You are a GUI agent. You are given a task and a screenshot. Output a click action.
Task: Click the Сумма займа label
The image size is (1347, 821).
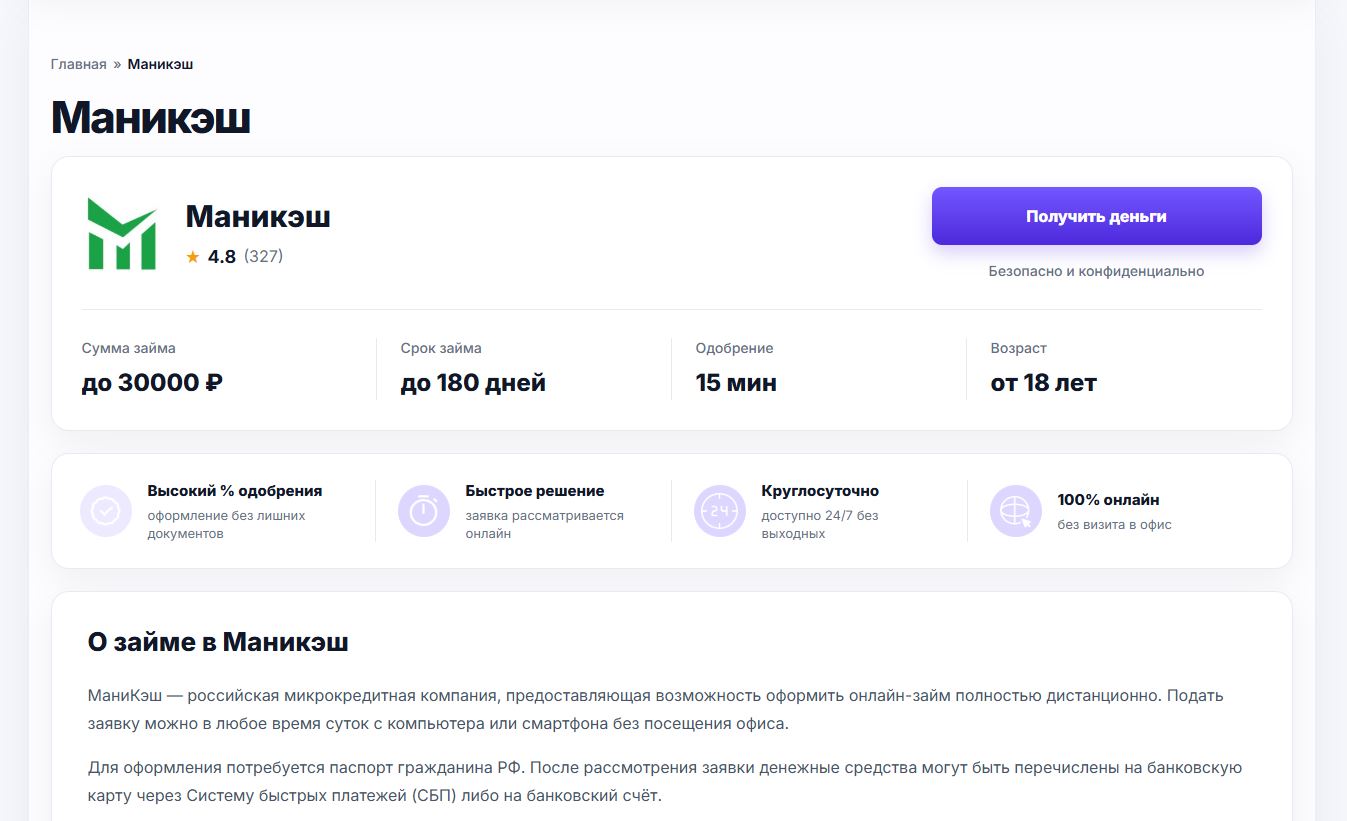tap(129, 348)
